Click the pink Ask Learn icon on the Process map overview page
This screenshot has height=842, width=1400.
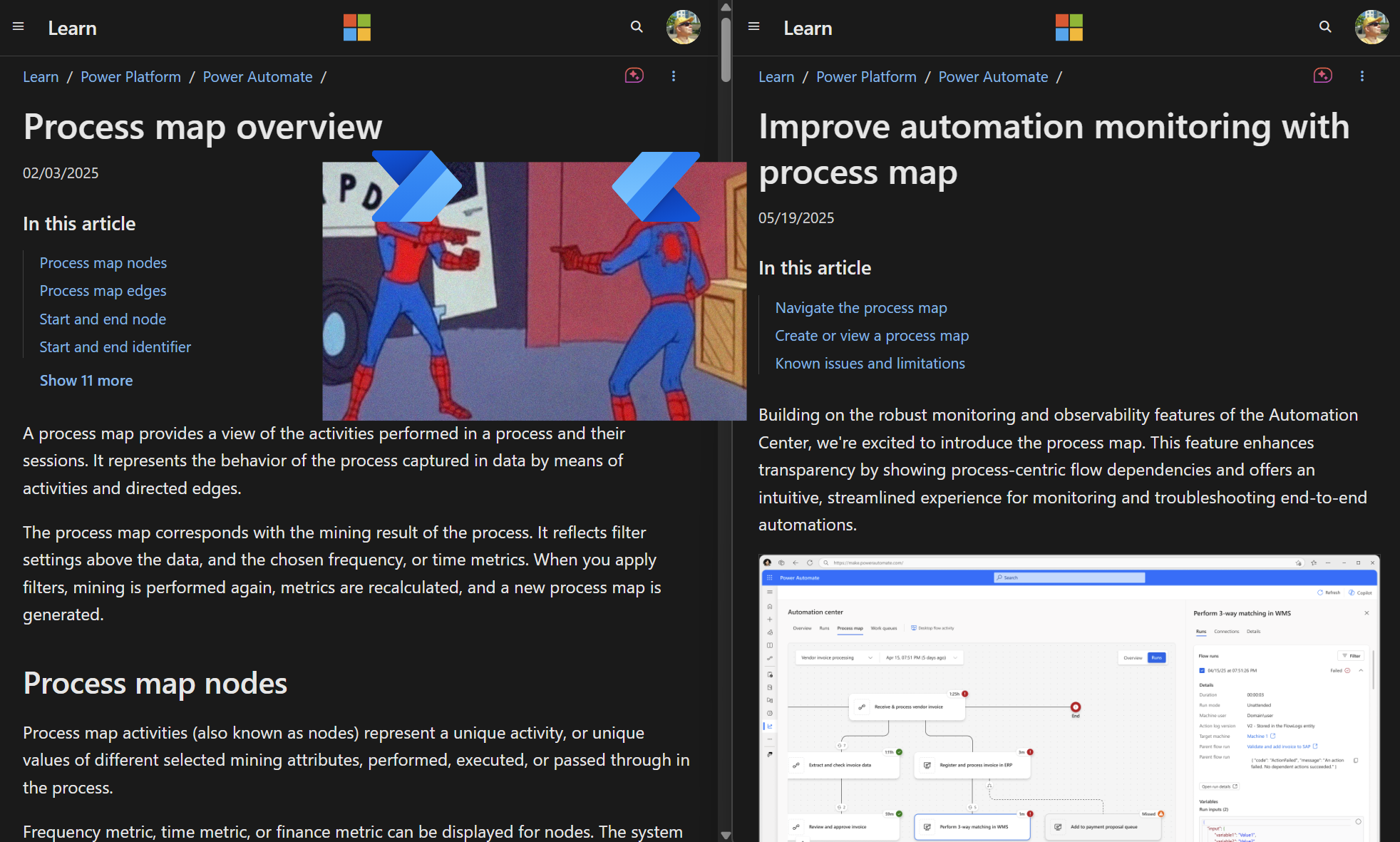[x=634, y=76]
